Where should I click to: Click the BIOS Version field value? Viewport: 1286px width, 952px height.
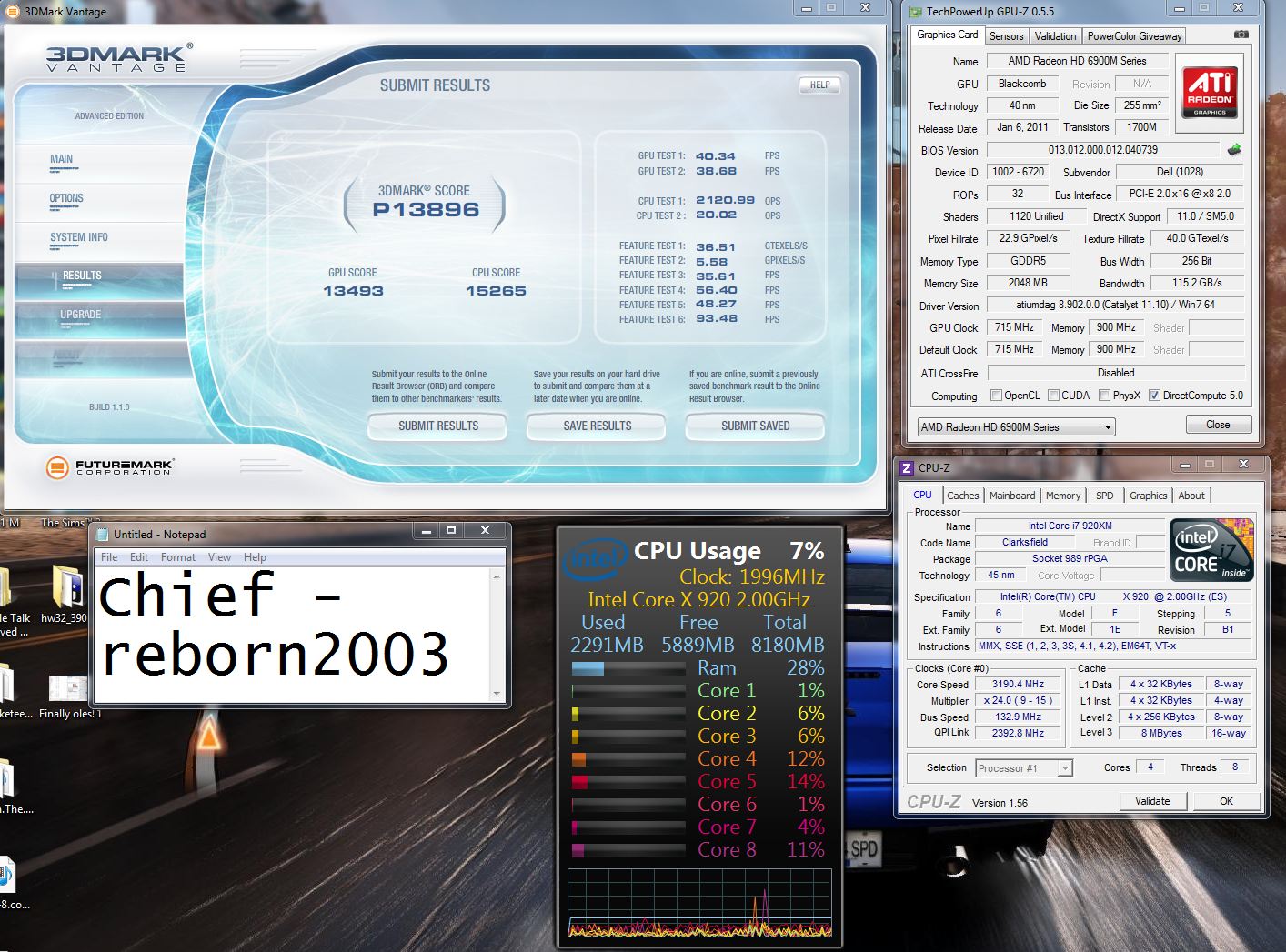tap(1102, 150)
